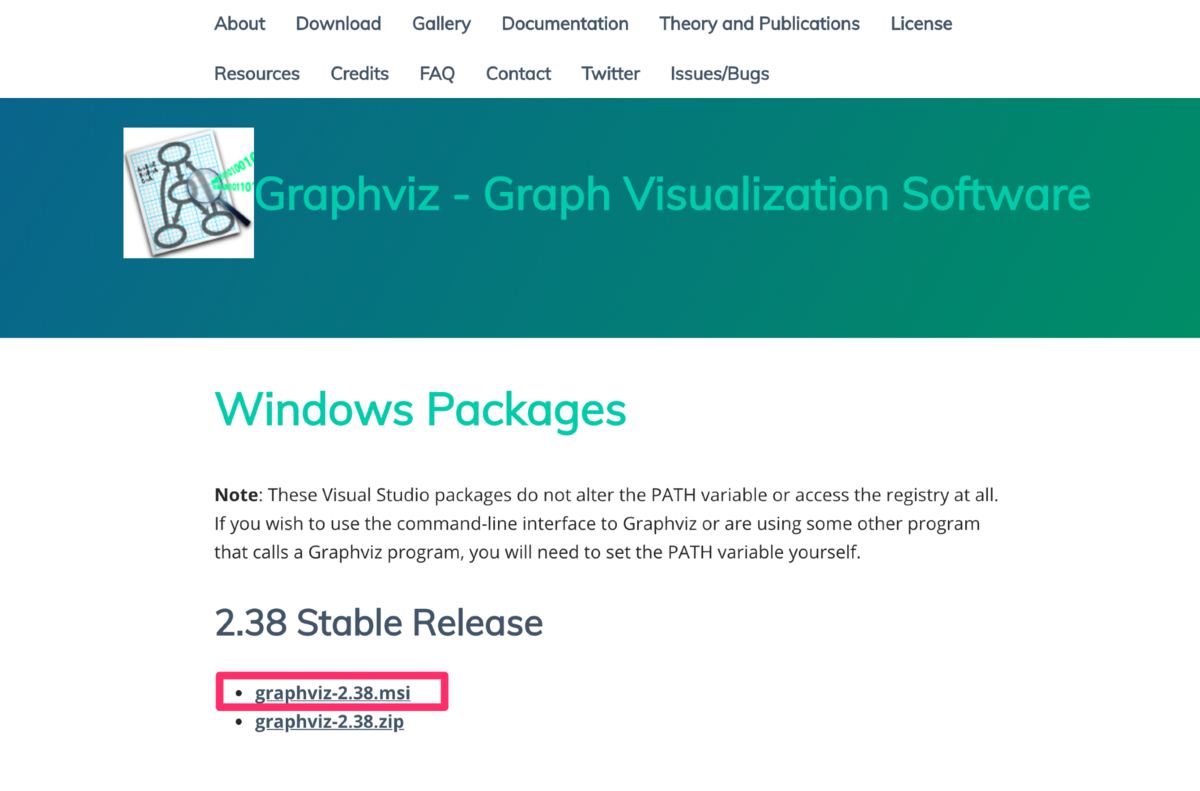Open the Credits page
Image resolution: width=1200 pixels, height=791 pixels.
point(359,74)
